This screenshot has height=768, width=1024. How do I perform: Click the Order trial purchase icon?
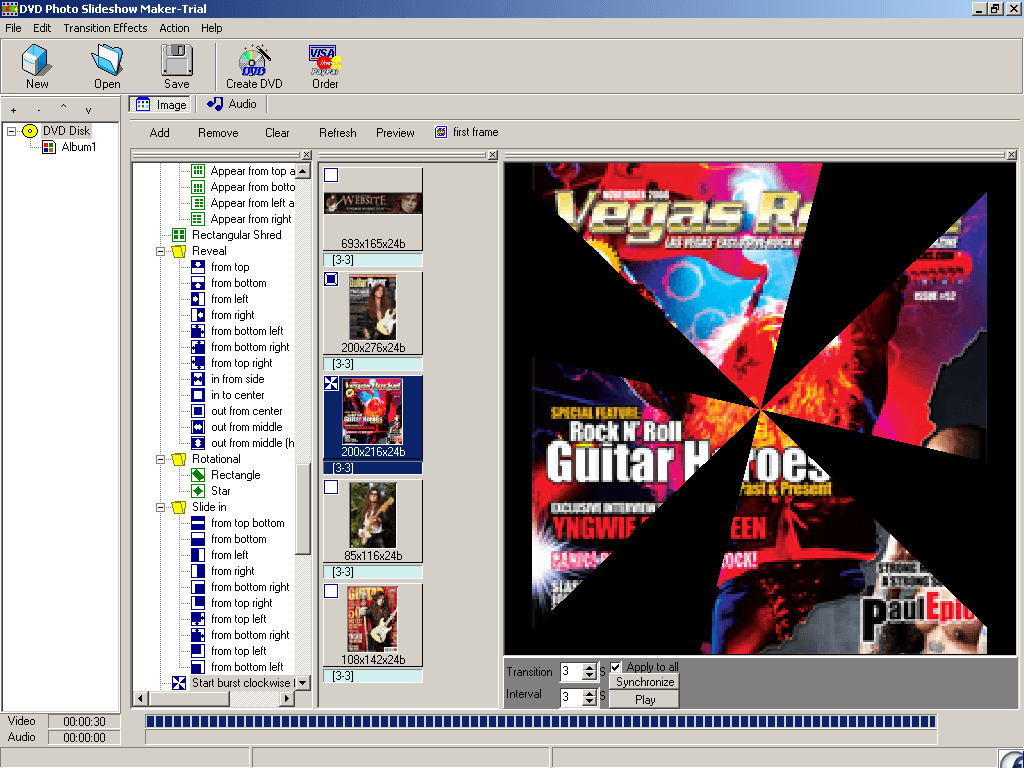(x=323, y=66)
